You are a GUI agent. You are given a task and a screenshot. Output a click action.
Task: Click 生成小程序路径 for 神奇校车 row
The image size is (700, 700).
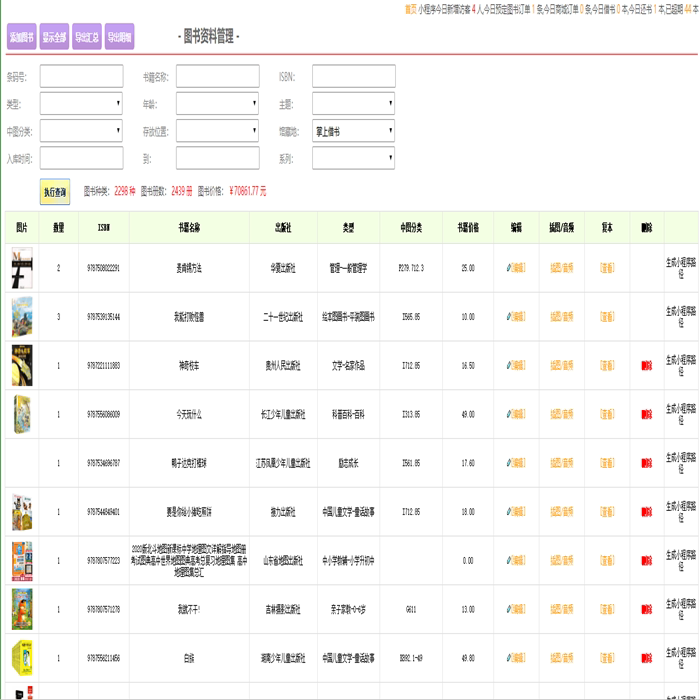(x=681, y=365)
